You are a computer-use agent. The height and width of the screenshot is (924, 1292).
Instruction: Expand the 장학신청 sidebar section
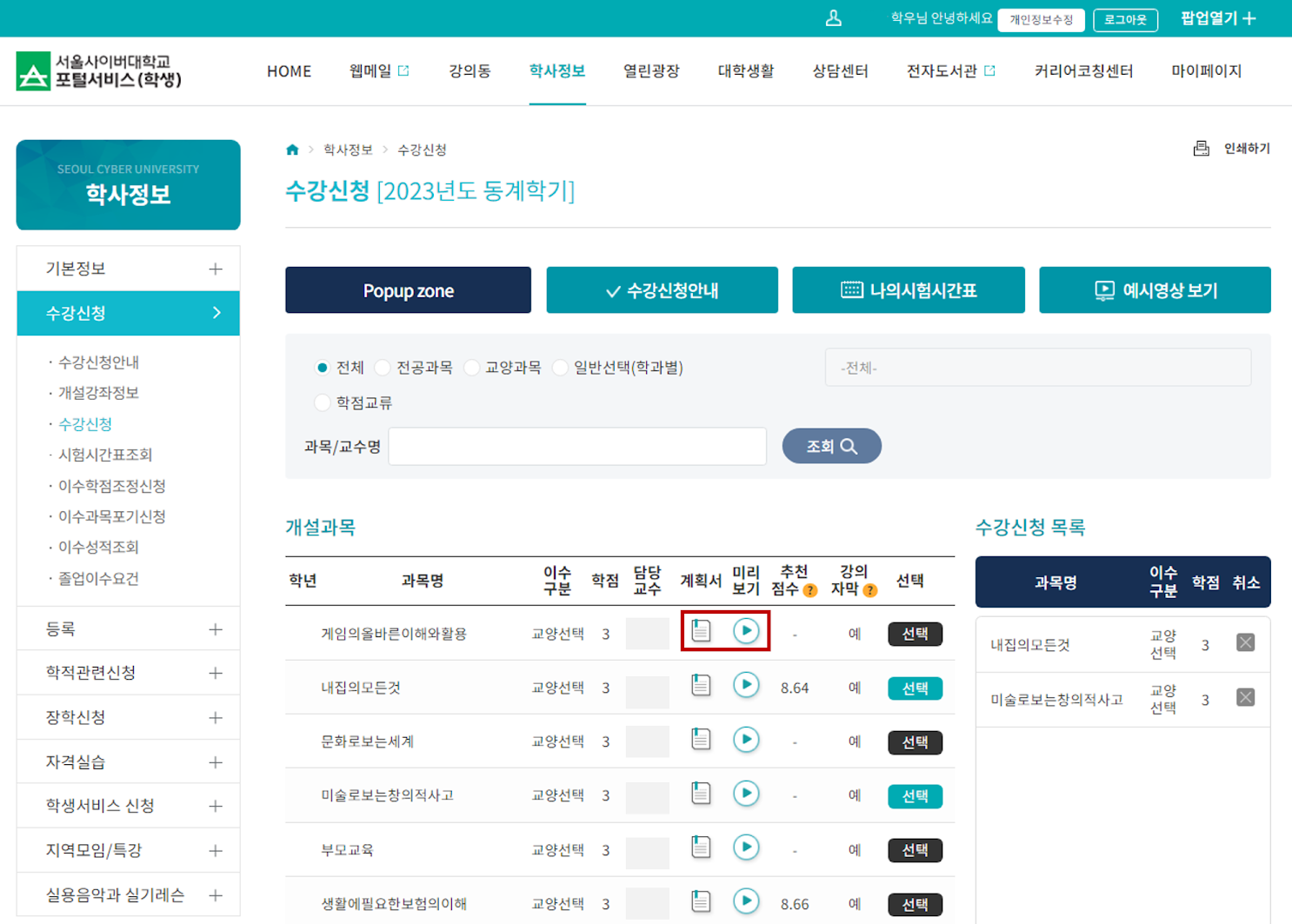pos(128,716)
